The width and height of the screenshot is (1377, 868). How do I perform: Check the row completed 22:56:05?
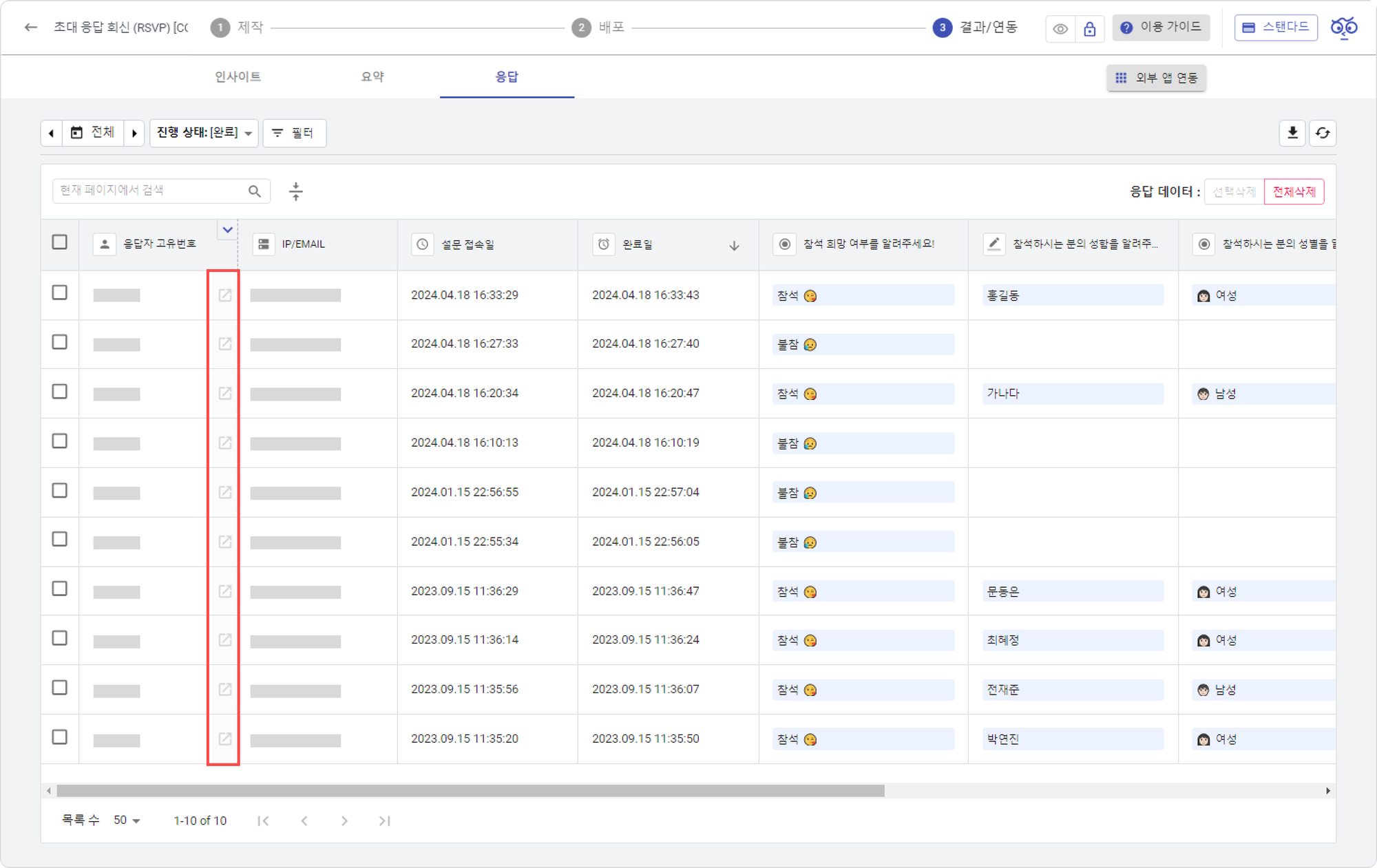coord(60,540)
